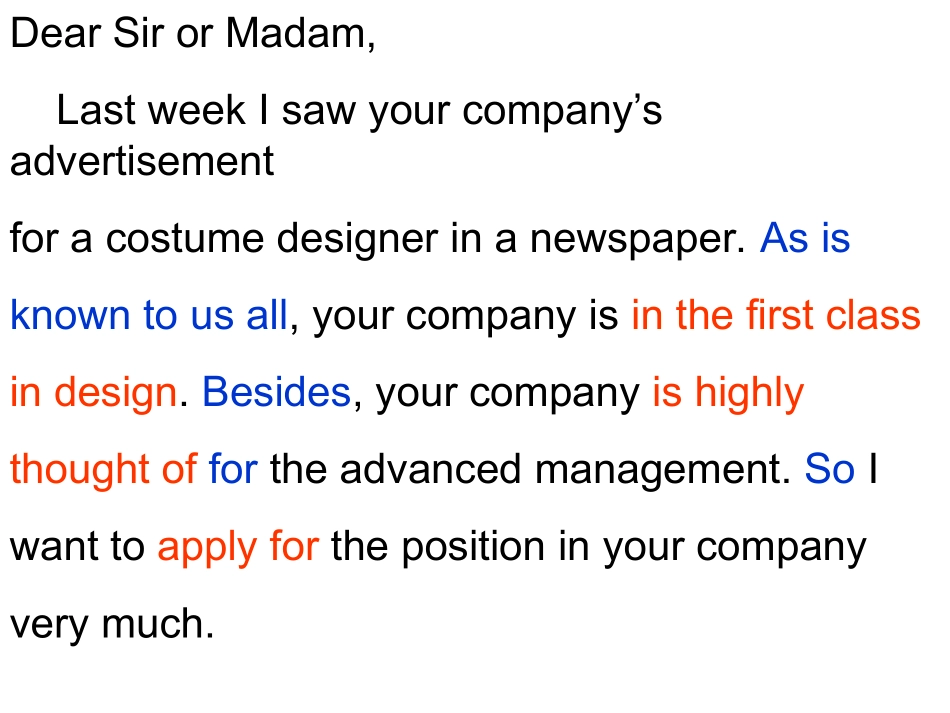Click the red phrase 'in the first class'
This screenshot has height=713, width=950.
775,316
